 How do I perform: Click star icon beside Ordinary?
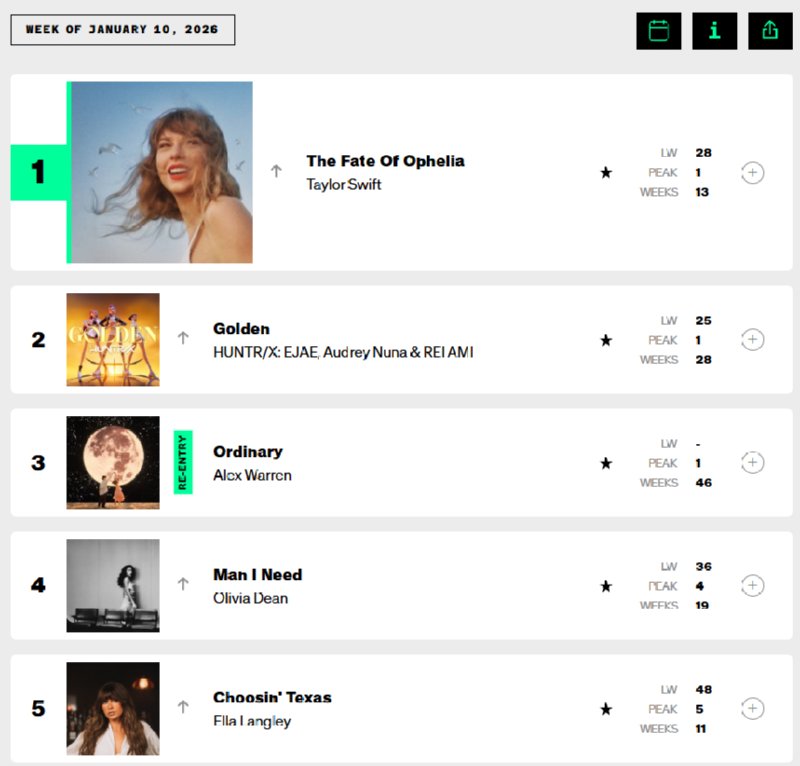[606, 463]
